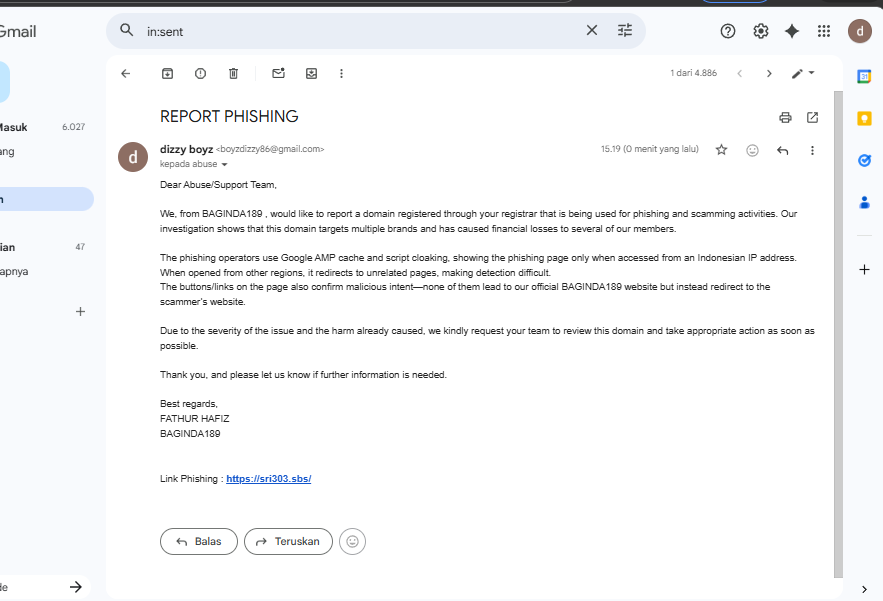Open the https://sri303.sbs/ link
Image resolution: width=883 pixels, height=601 pixels.
(x=269, y=479)
